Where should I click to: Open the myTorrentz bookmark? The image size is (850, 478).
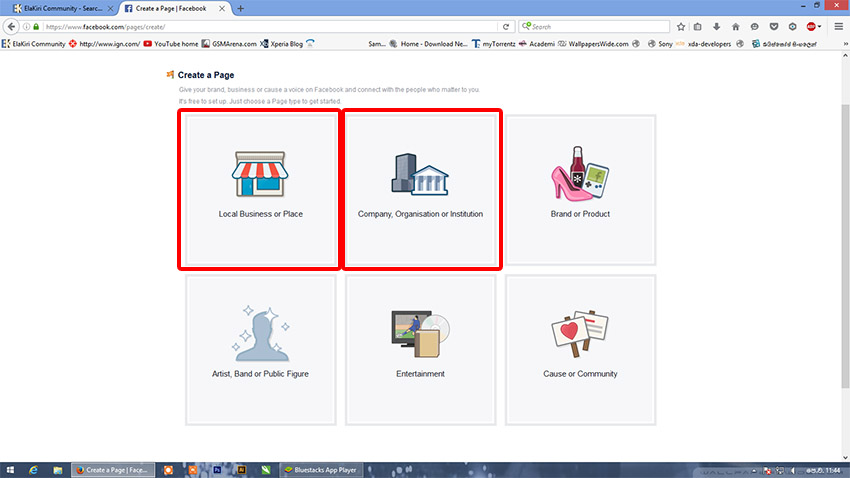pos(494,44)
